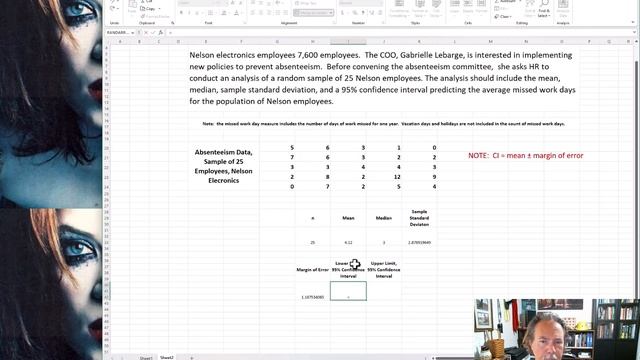Open the Format as Table menu

click(x=420, y=8)
